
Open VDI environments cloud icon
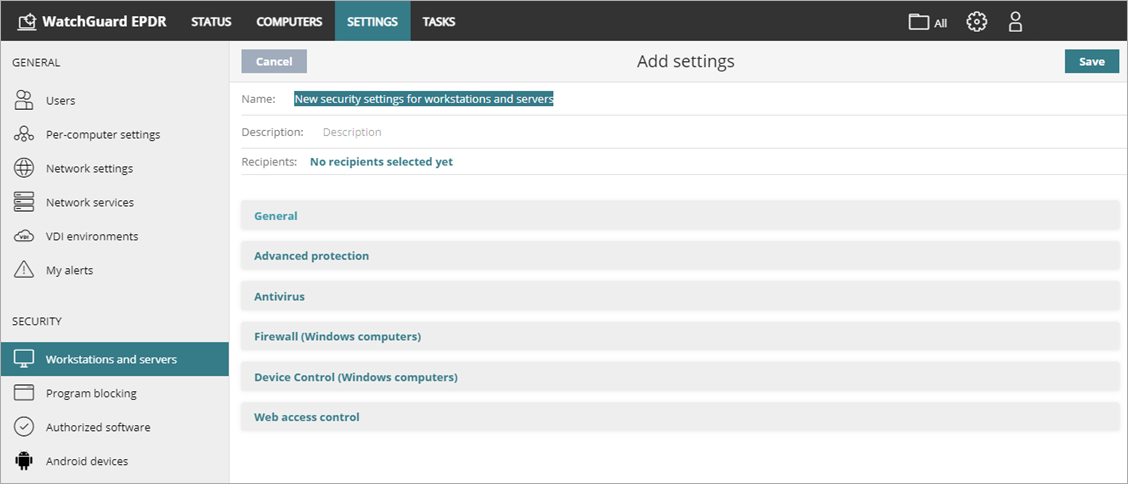tap(25, 236)
